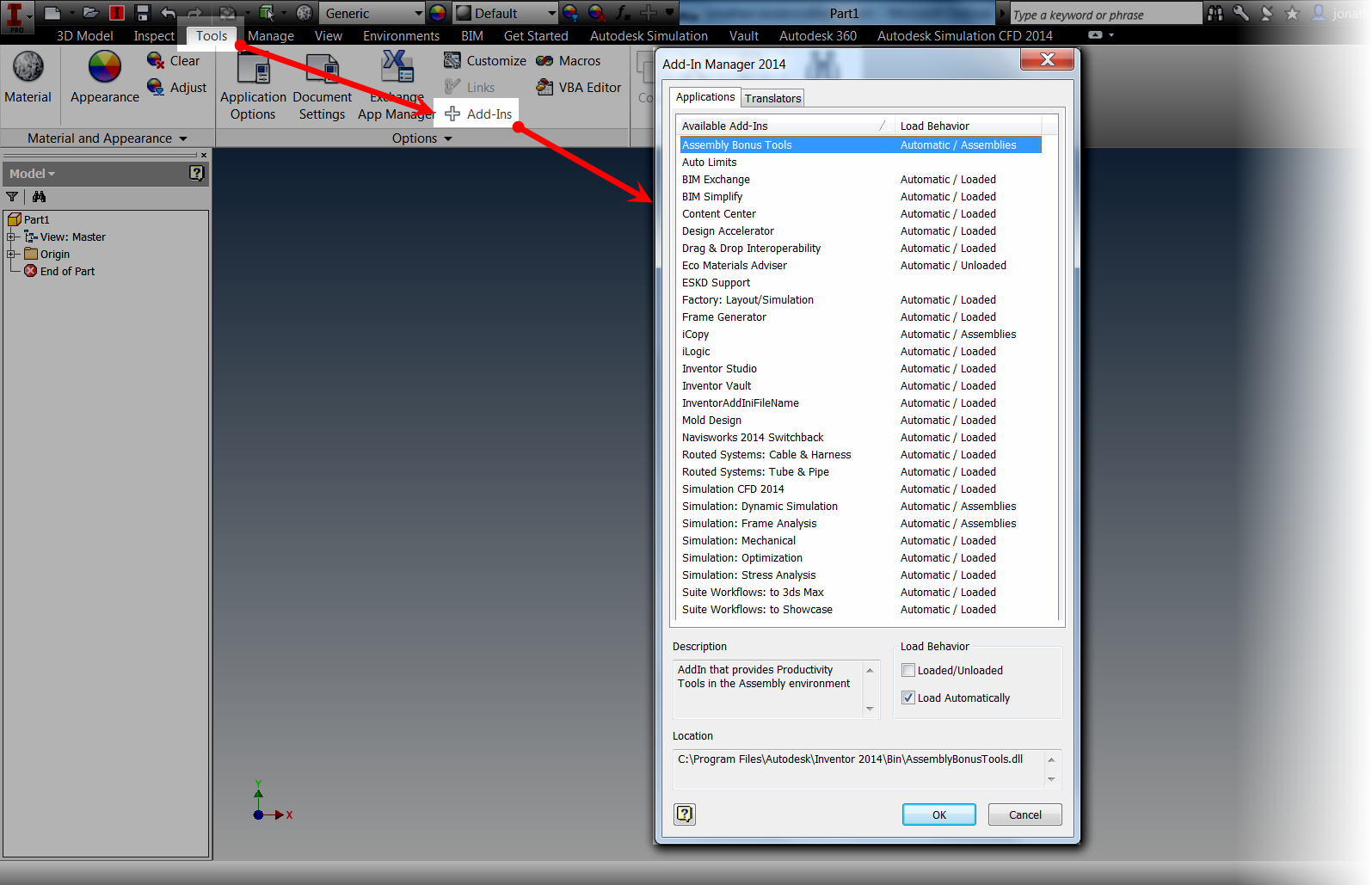Viewport: 1372px width, 885px height.
Task: Click the Macros icon
Action: tap(544, 60)
